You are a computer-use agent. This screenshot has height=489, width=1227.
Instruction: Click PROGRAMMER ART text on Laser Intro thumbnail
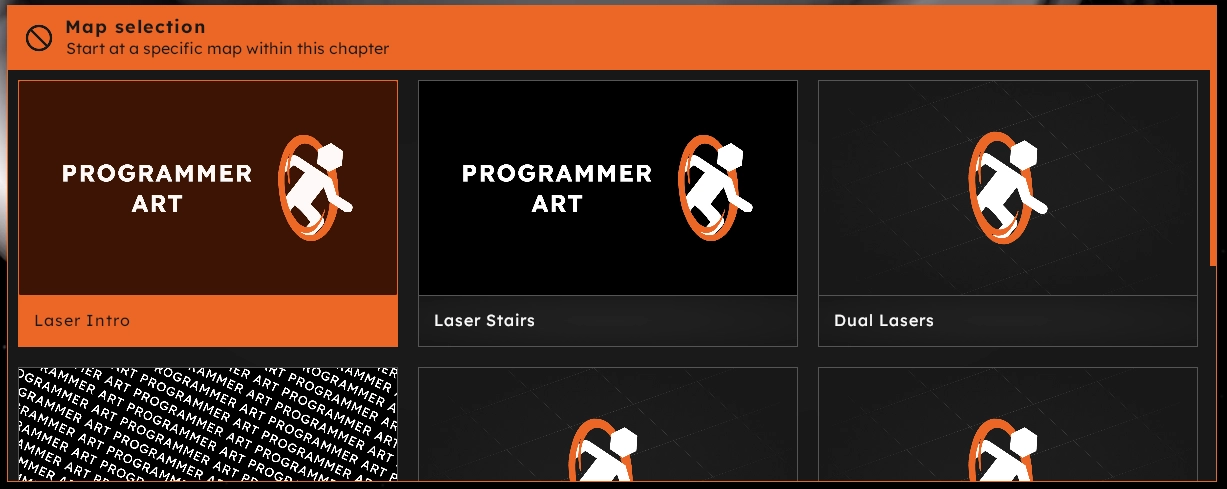coord(157,188)
